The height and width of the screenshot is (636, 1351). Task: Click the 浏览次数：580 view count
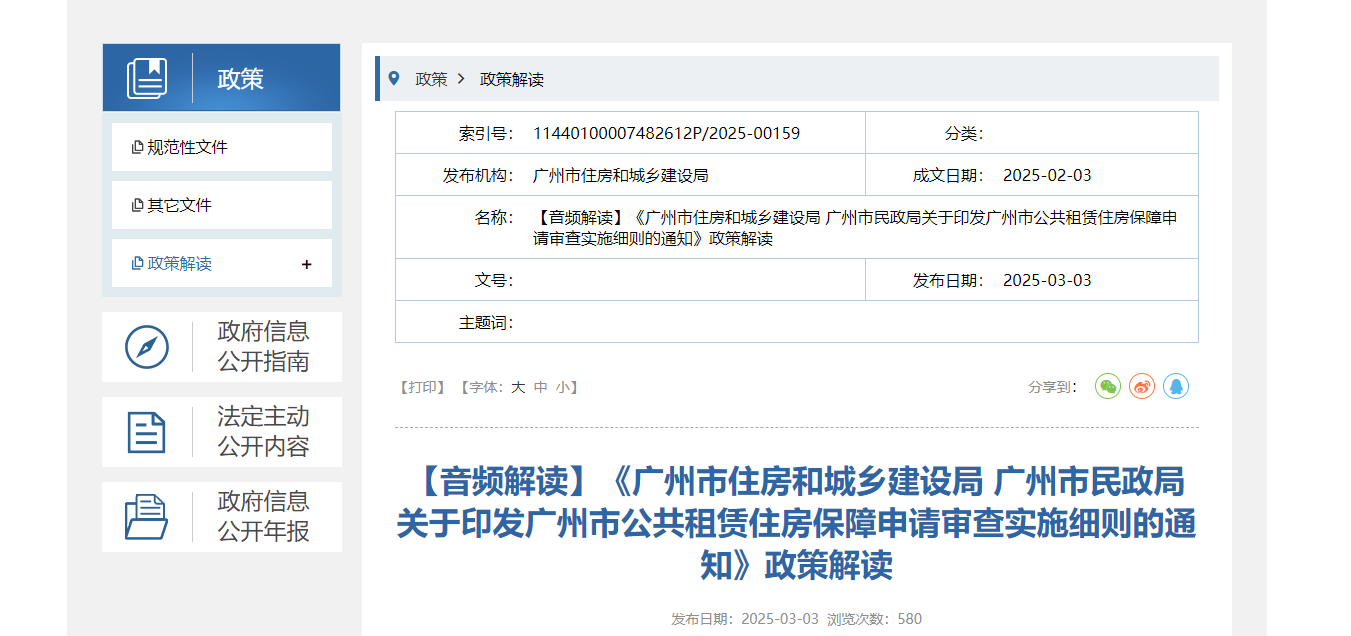click(x=874, y=619)
